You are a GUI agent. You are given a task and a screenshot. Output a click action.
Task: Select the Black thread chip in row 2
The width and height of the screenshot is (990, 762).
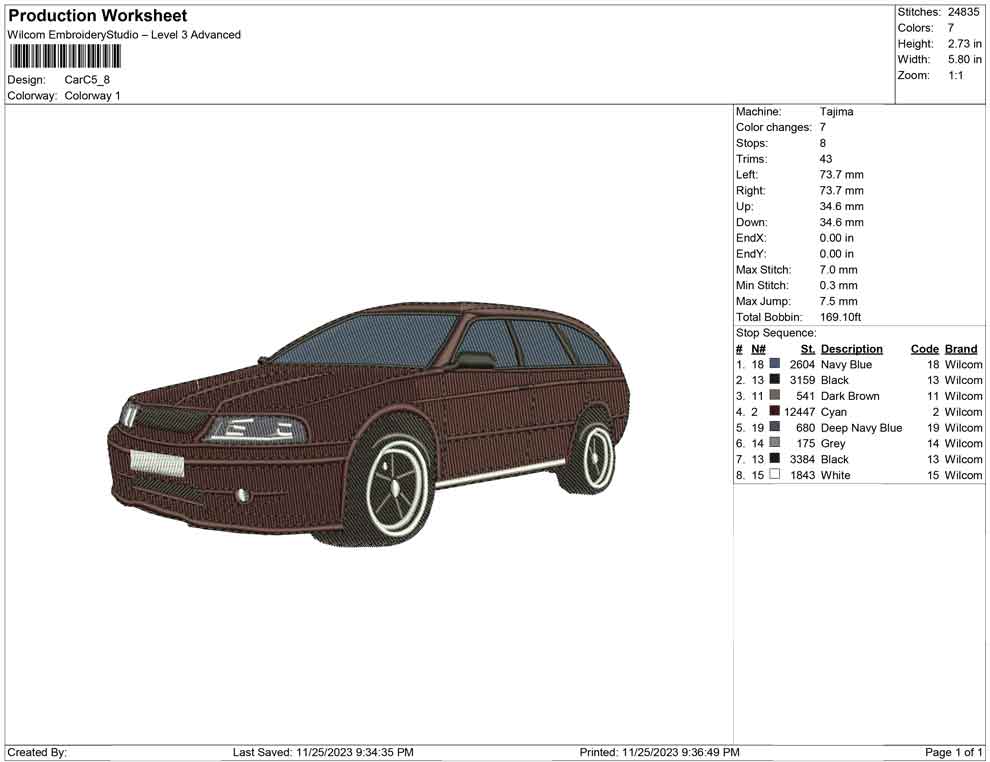772,380
